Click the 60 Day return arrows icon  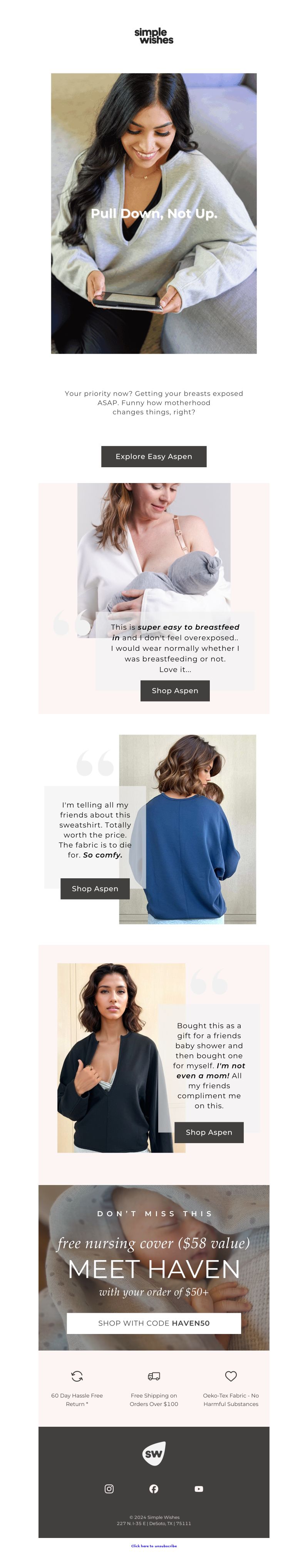click(x=77, y=1376)
